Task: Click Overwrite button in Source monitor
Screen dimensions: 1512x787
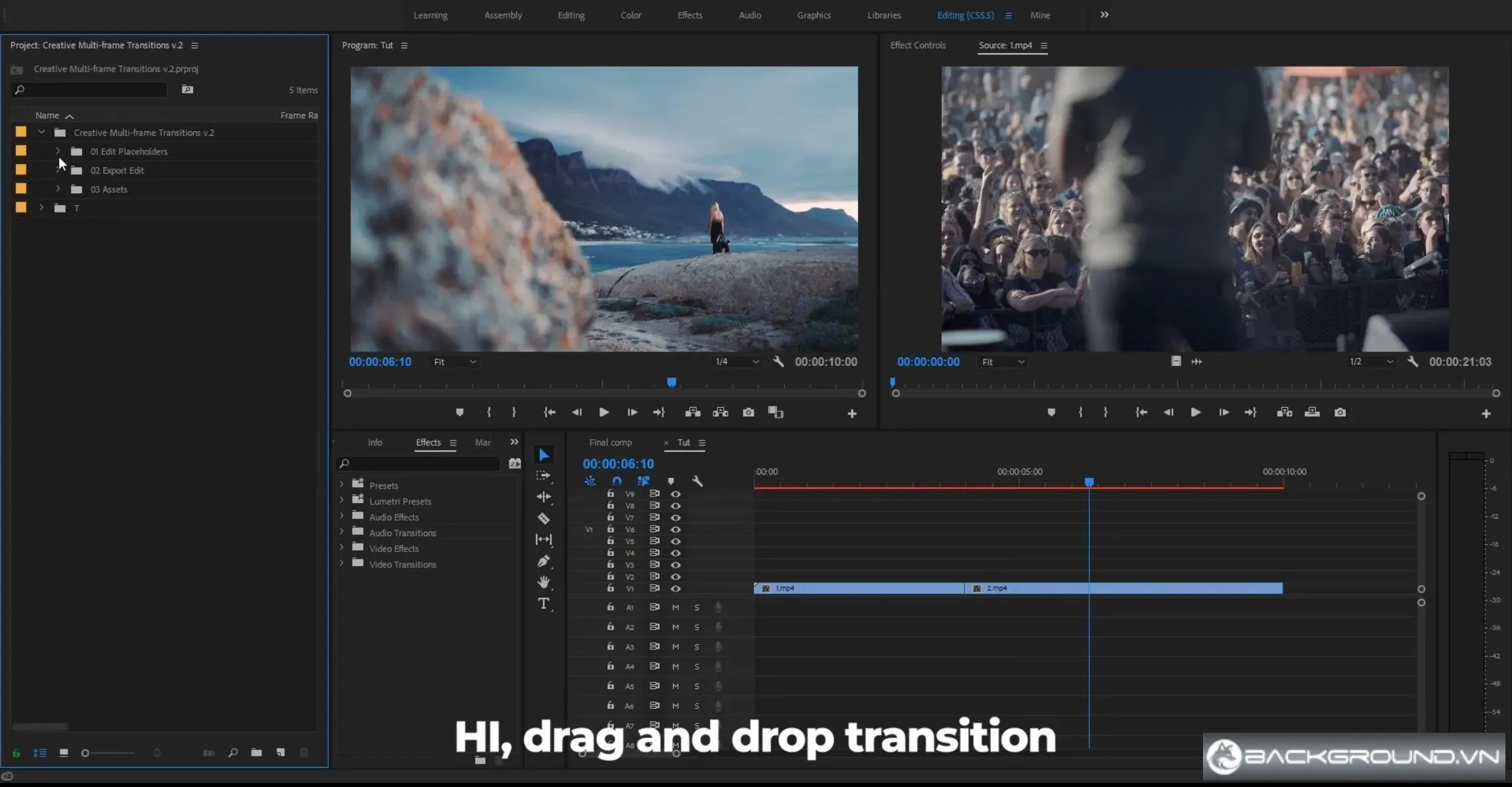Action: (x=1312, y=412)
